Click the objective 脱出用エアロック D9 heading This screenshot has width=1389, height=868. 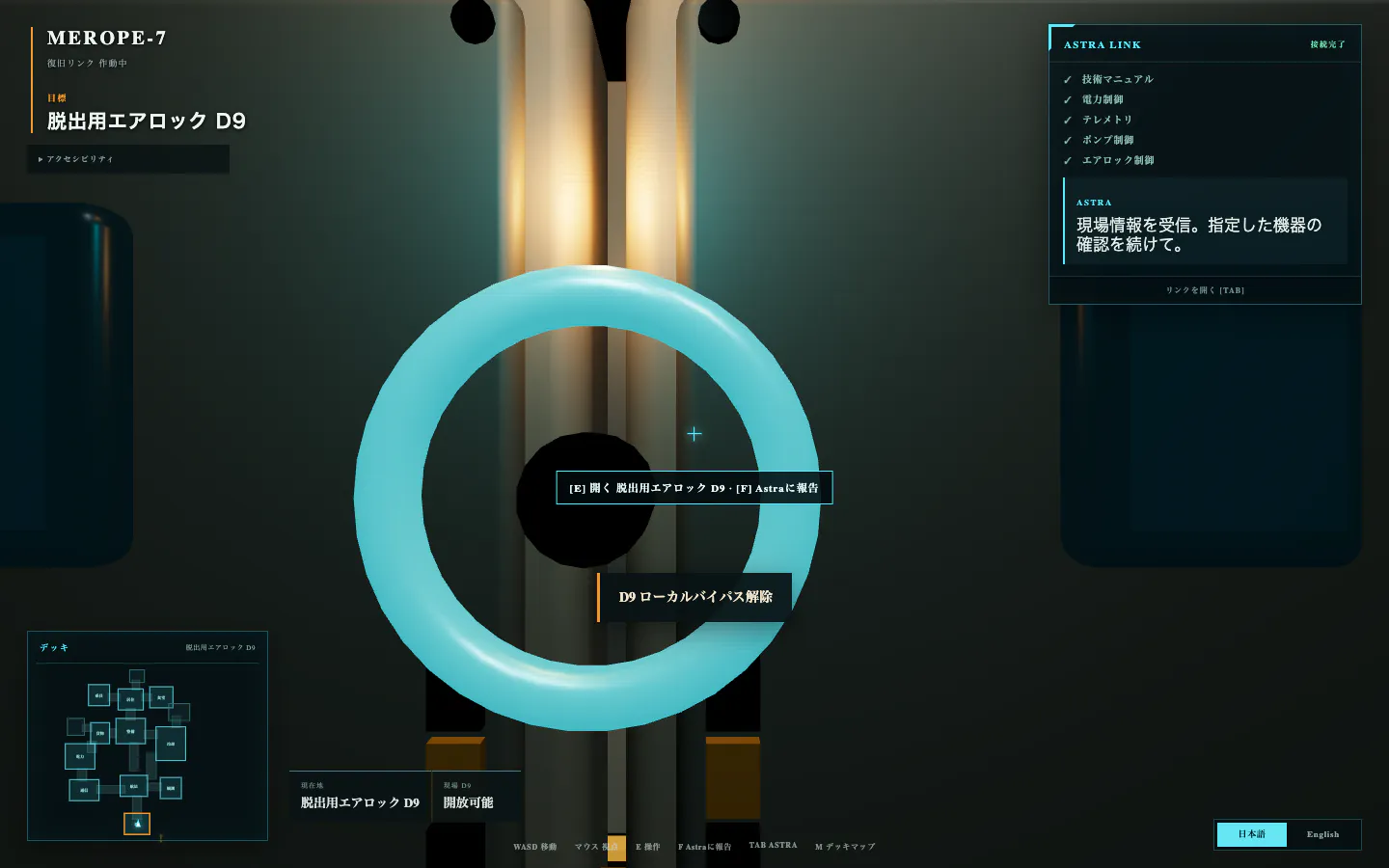click(x=147, y=121)
